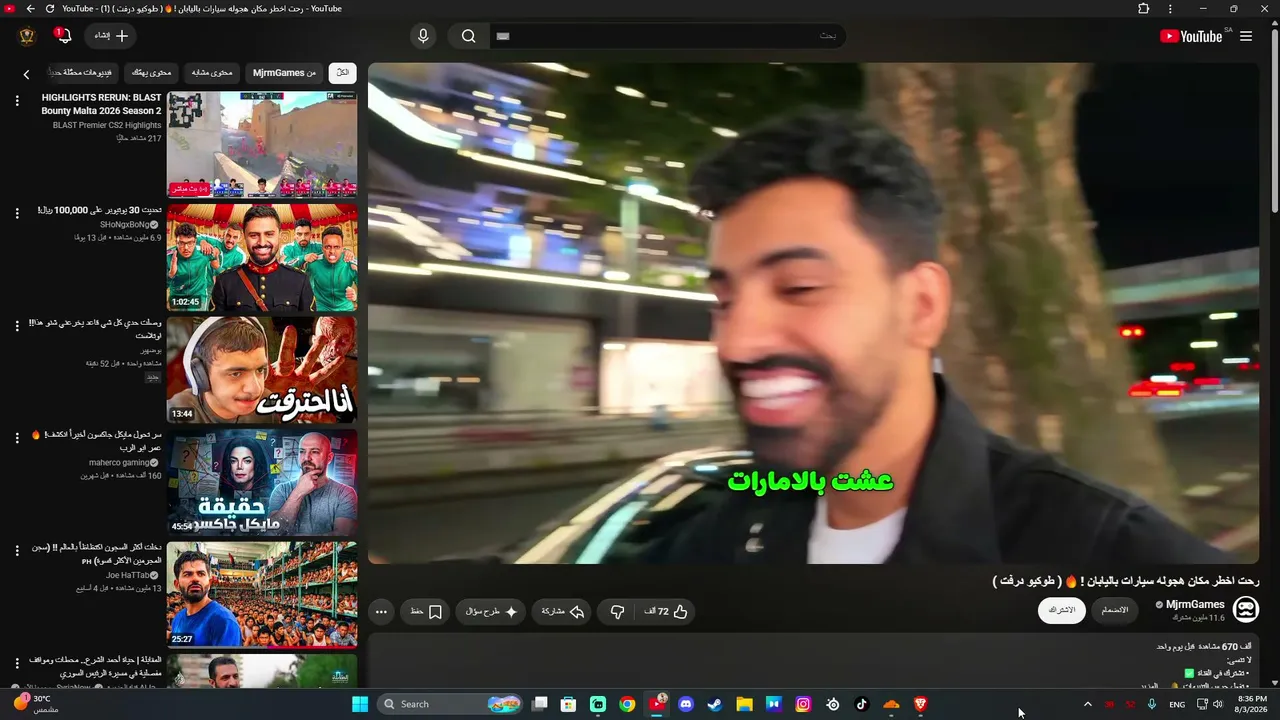Toggle the system tray microphone icon
The height and width of the screenshot is (720, 1280).
(1152, 704)
